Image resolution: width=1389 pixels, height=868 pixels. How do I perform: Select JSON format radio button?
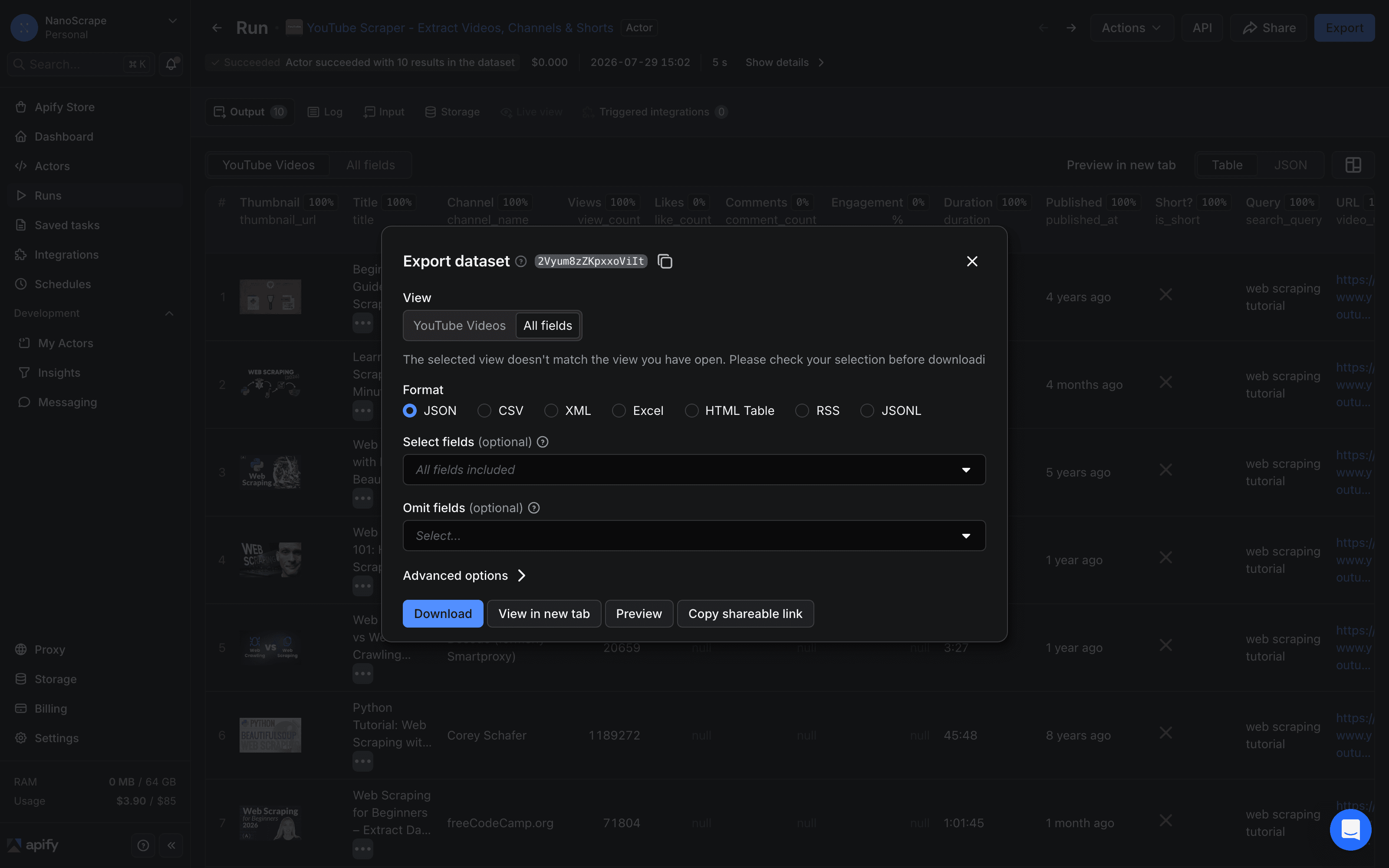(x=410, y=411)
